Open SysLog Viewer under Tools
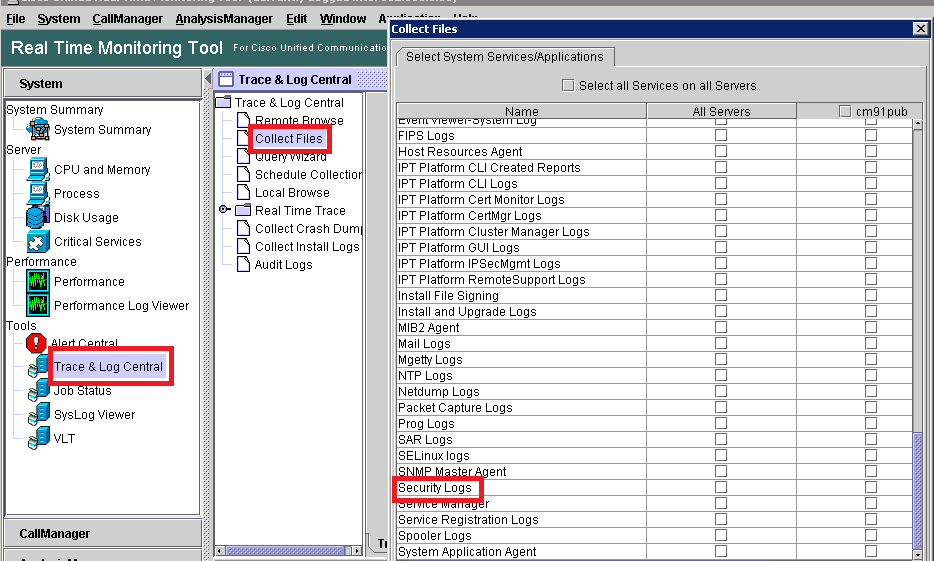The image size is (934, 561). tap(94, 414)
